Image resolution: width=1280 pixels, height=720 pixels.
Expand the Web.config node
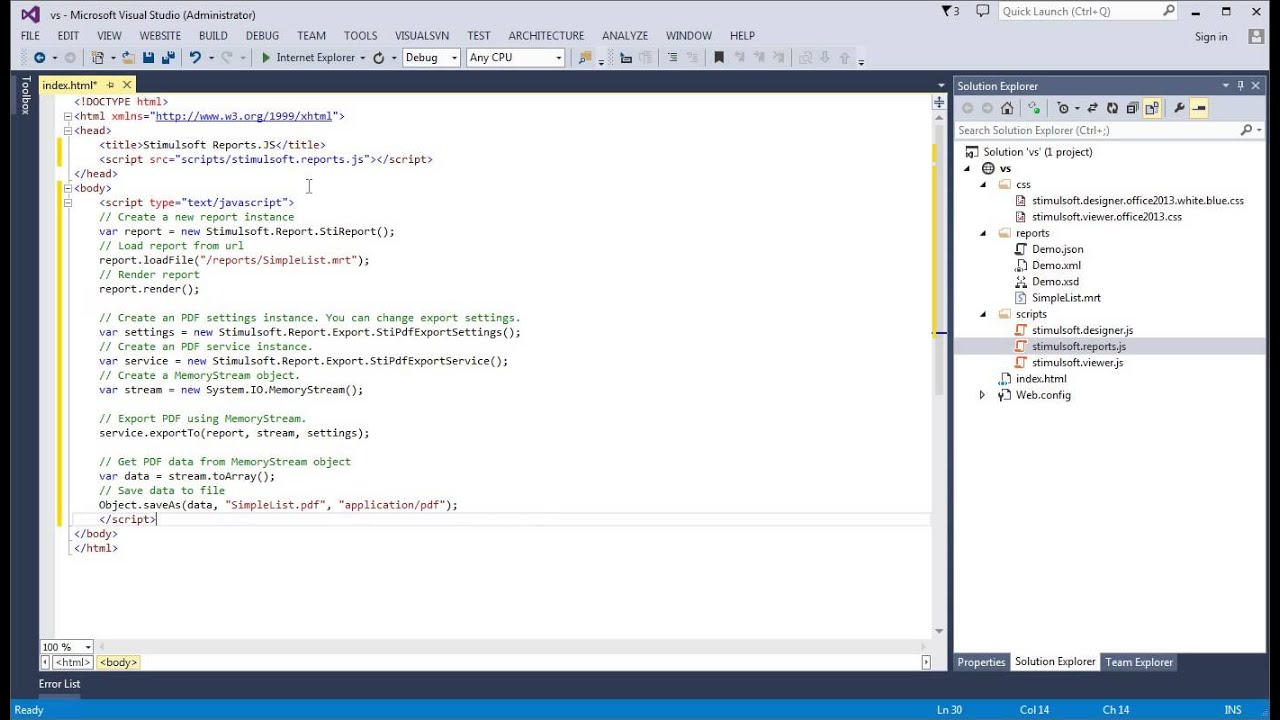tap(982, 395)
